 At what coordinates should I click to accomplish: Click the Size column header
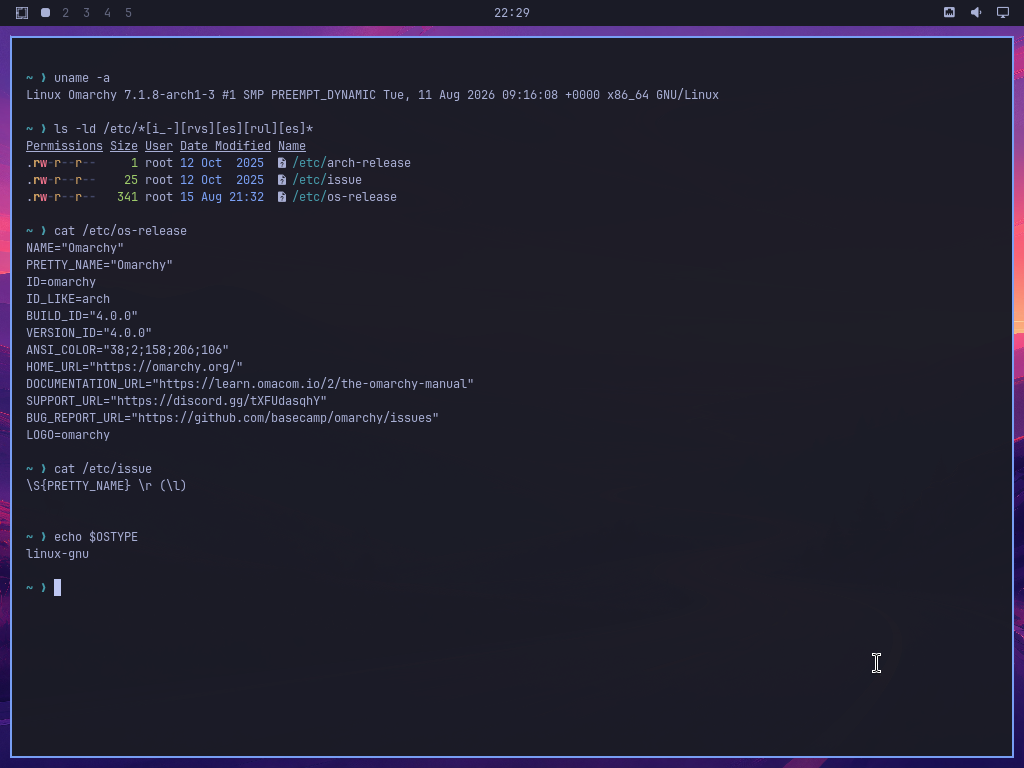(x=123, y=146)
